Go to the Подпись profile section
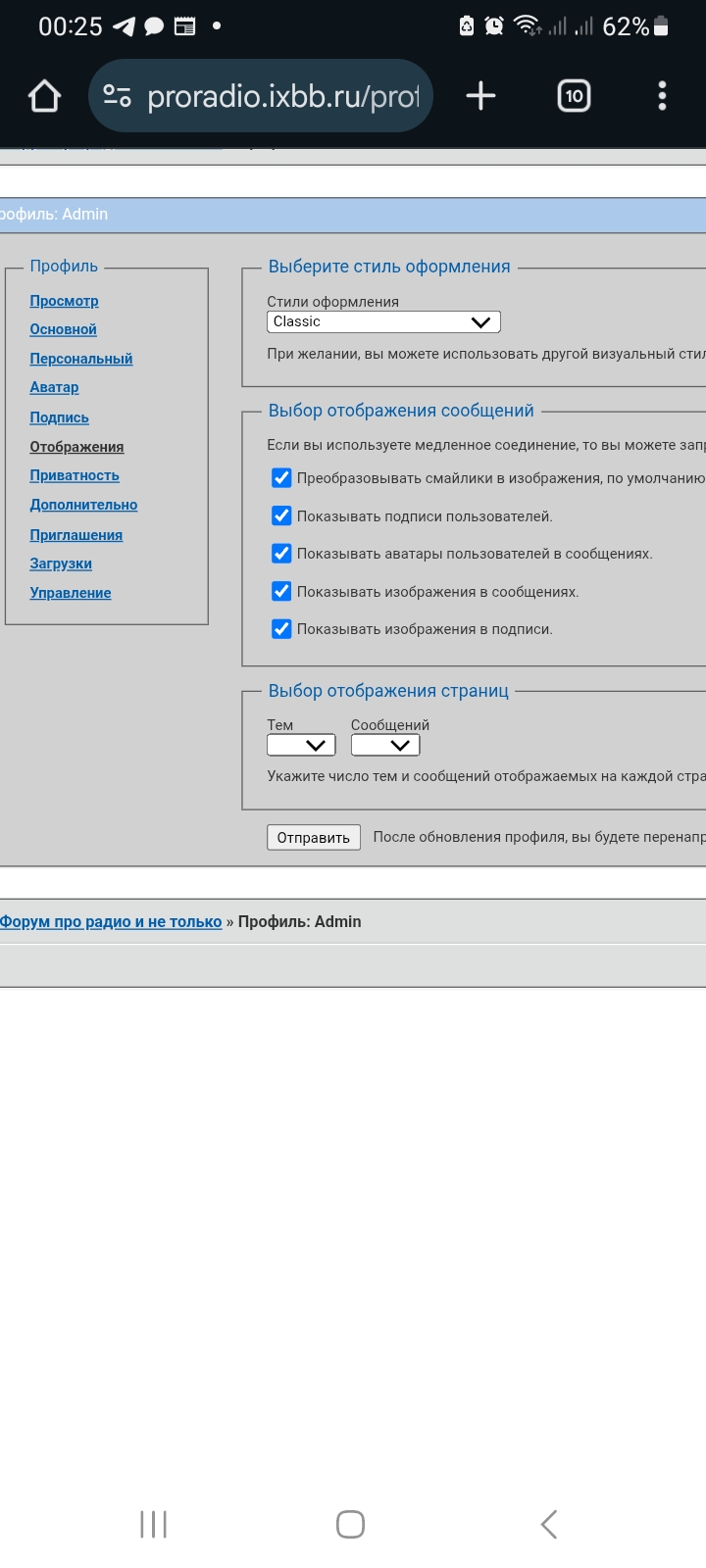Viewport: 706px width, 1568px height. tap(59, 417)
